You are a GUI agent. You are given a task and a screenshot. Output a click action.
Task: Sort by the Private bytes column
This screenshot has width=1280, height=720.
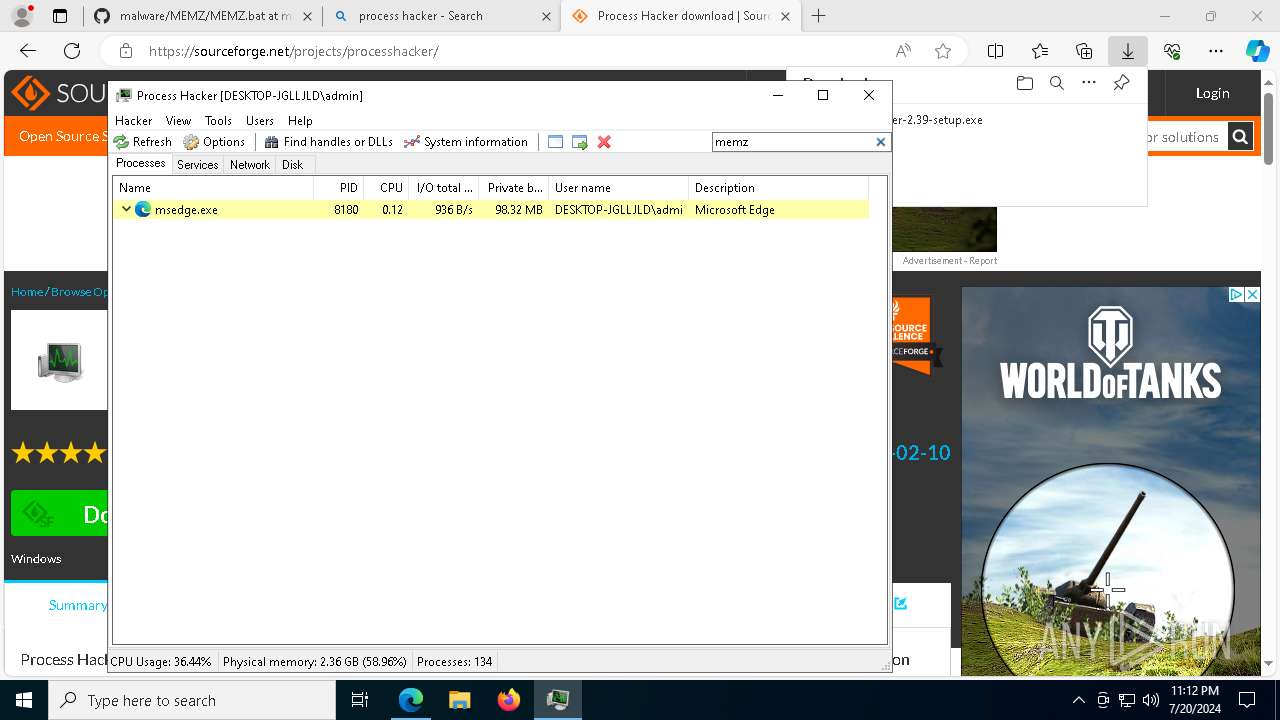coord(514,187)
